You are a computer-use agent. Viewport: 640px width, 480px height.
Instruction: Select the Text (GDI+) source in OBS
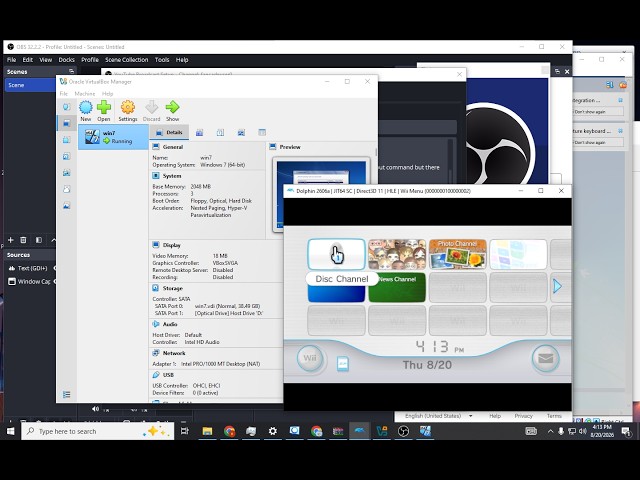pos(31,268)
